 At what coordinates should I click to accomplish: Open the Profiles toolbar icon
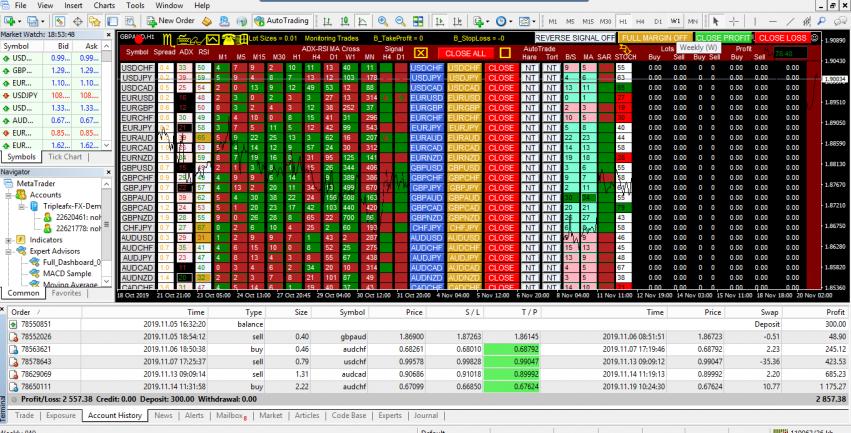coord(35,22)
